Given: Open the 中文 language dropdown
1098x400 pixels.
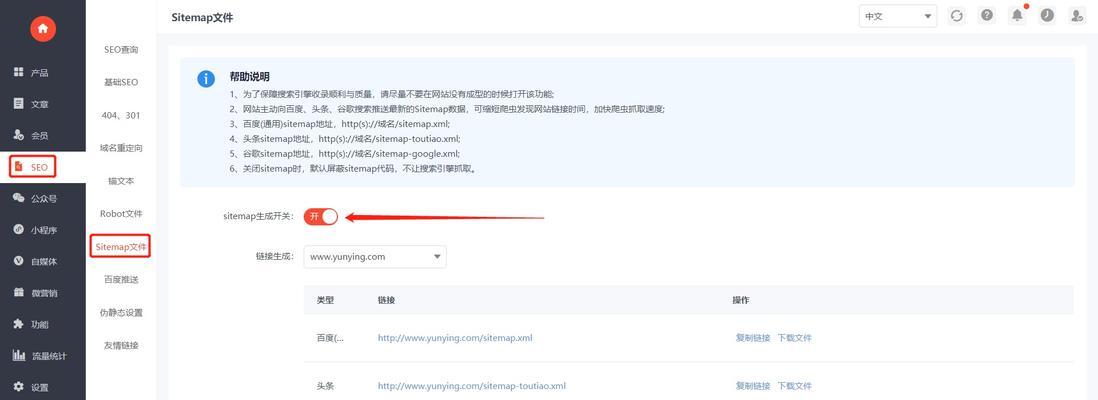Looking at the screenshot, I should [x=898, y=16].
